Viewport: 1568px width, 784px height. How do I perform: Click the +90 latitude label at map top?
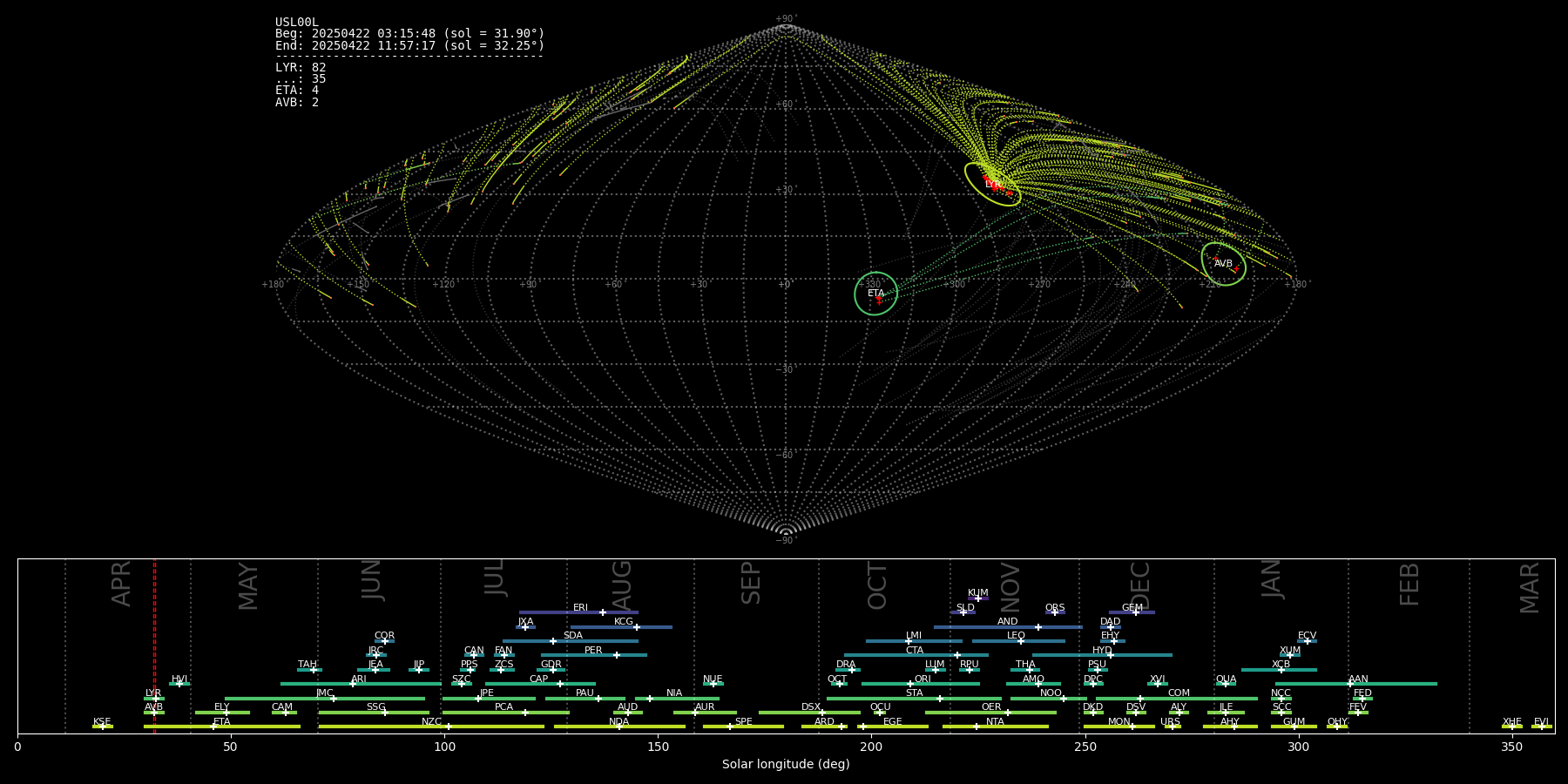pyautogui.click(x=785, y=18)
